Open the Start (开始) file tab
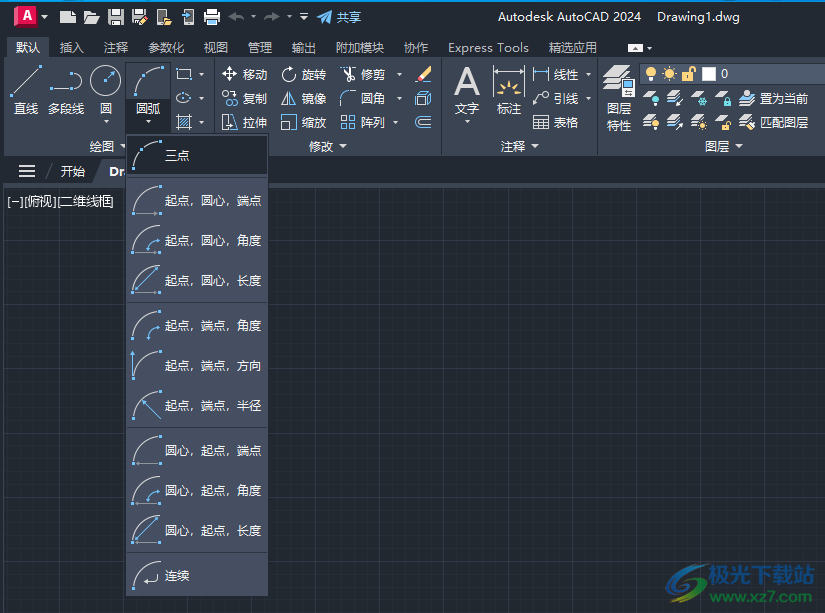This screenshot has width=825, height=613. (x=72, y=171)
